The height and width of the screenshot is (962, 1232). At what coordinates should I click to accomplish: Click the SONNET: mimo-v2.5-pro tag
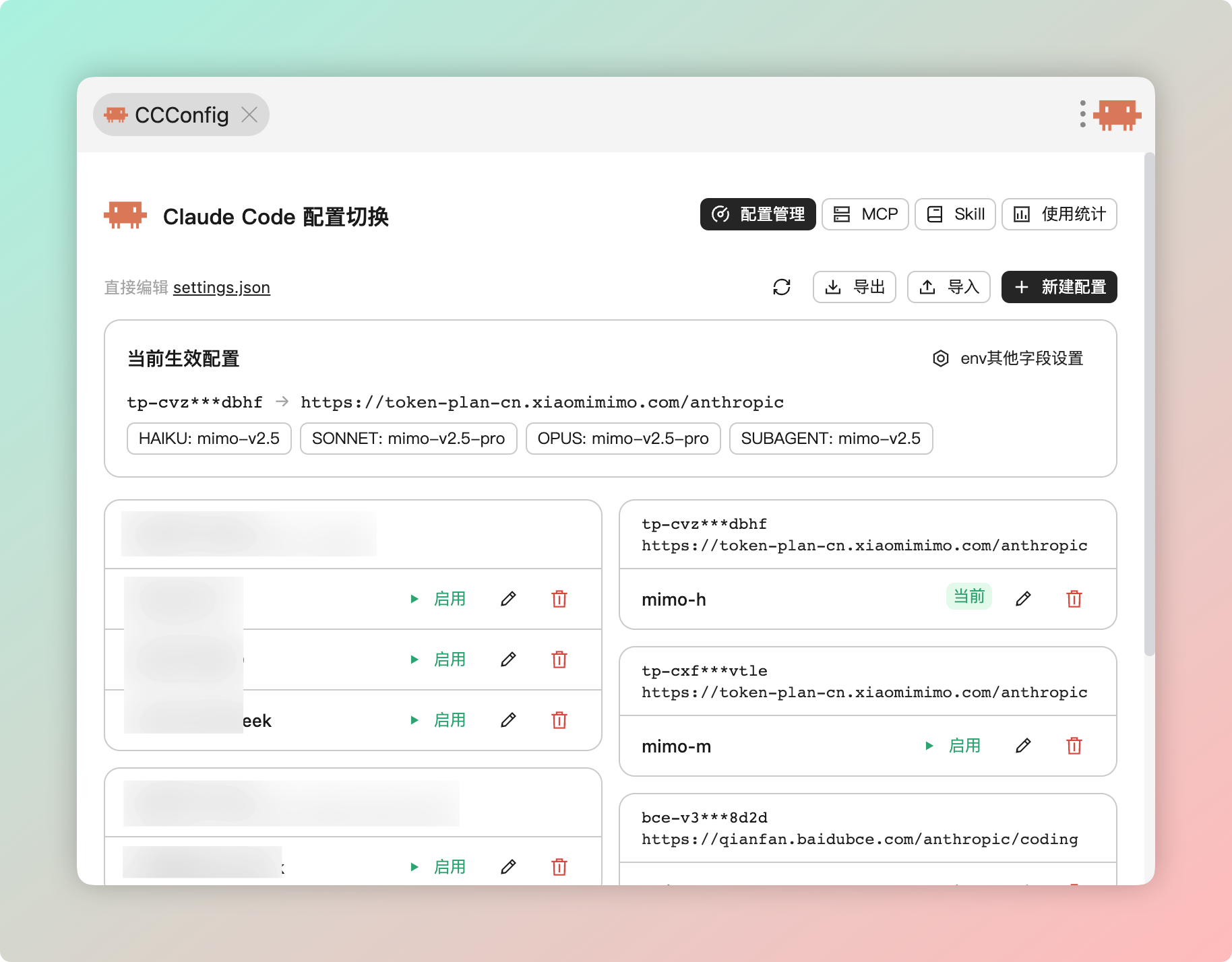(x=408, y=439)
